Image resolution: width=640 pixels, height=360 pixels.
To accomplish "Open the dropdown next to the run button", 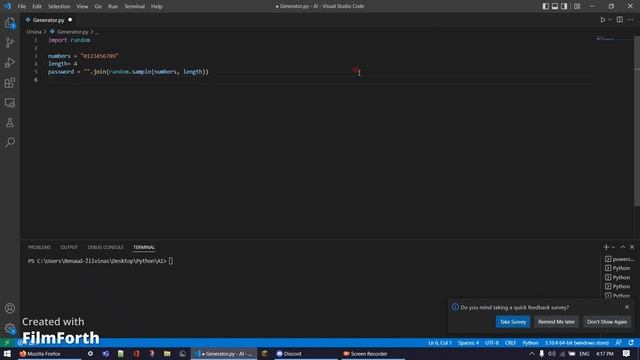I will (610, 20).
